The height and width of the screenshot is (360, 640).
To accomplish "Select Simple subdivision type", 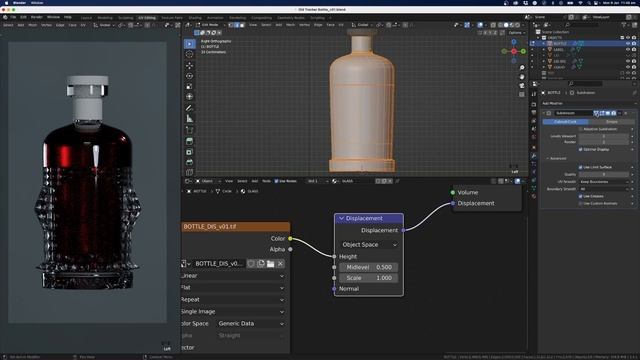I will 611,122.
